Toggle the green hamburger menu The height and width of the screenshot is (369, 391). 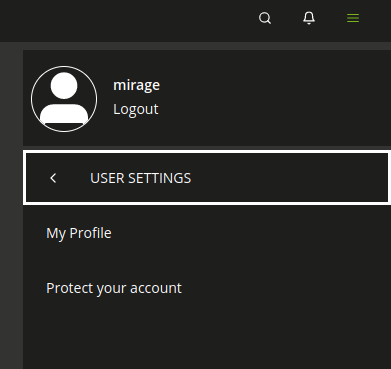(353, 18)
